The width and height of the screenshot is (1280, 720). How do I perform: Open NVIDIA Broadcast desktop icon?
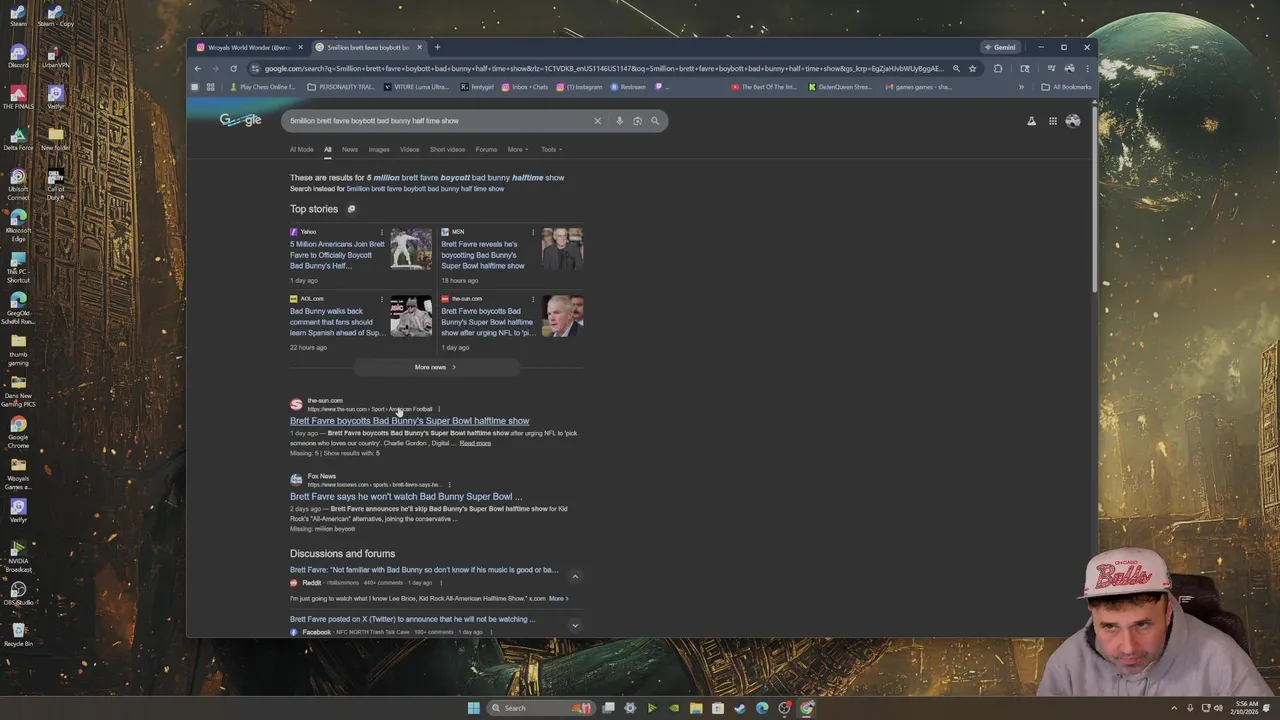(x=18, y=556)
